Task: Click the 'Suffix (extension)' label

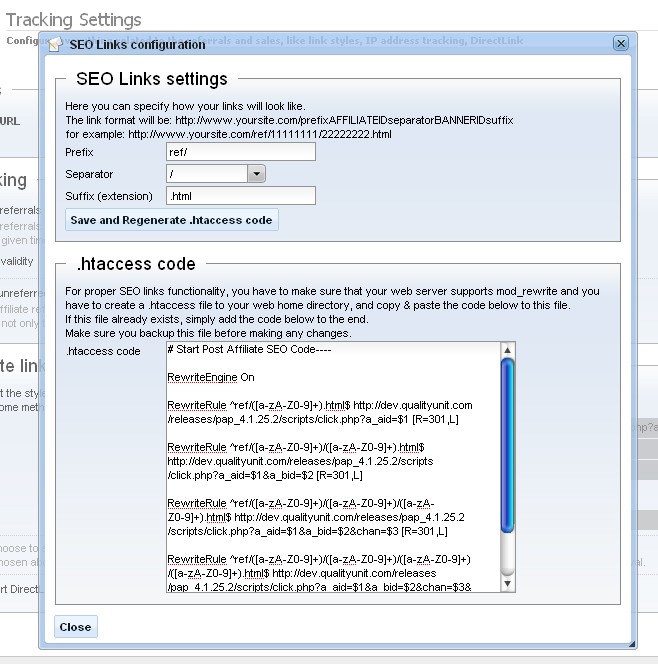Action: point(109,196)
